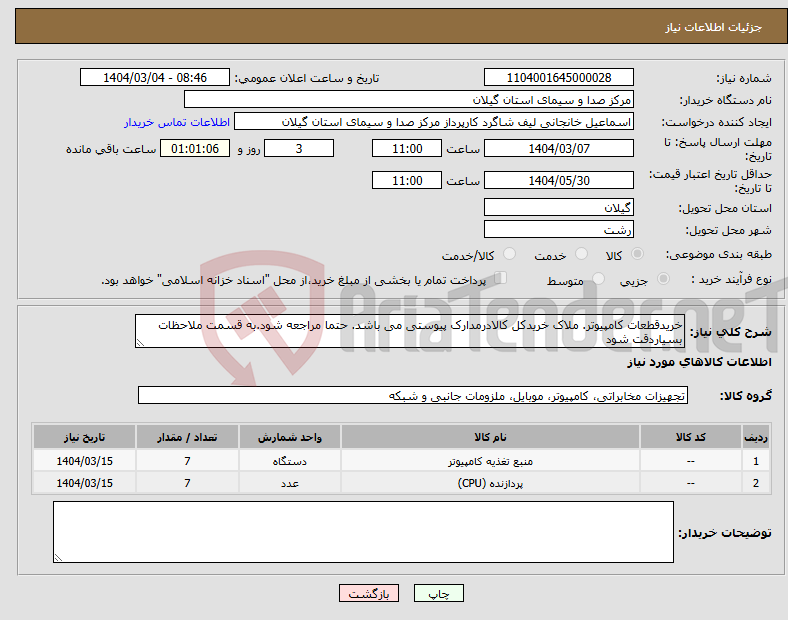
Task: Click the resize grip of the description text area
Action: [140, 343]
